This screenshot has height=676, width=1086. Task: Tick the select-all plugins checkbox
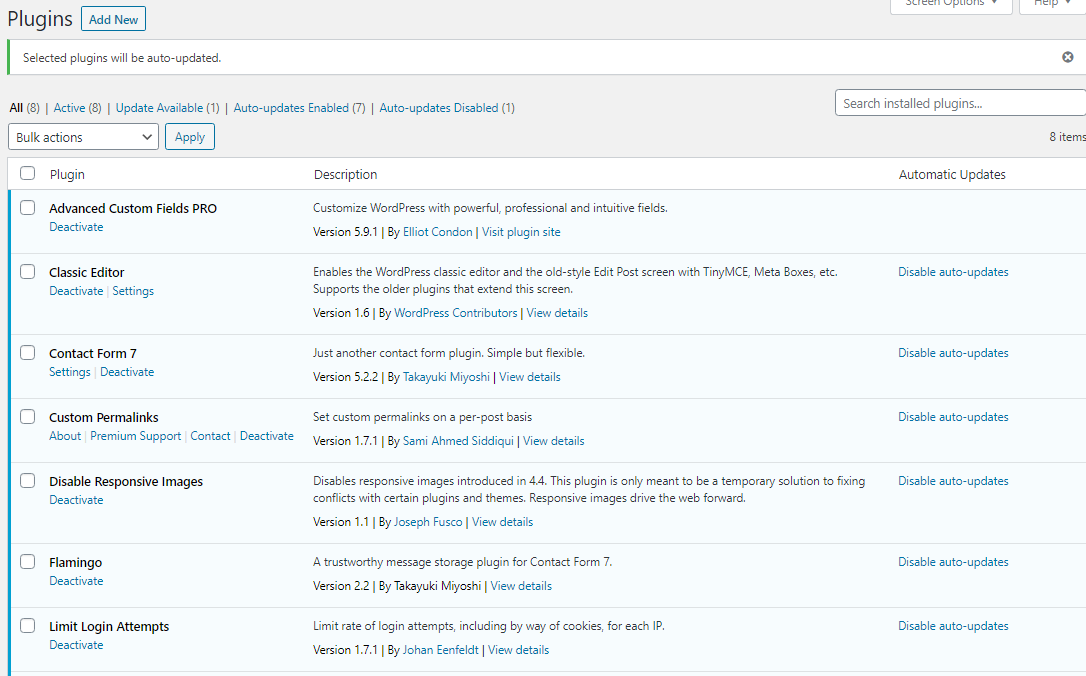(x=28, y=173)
